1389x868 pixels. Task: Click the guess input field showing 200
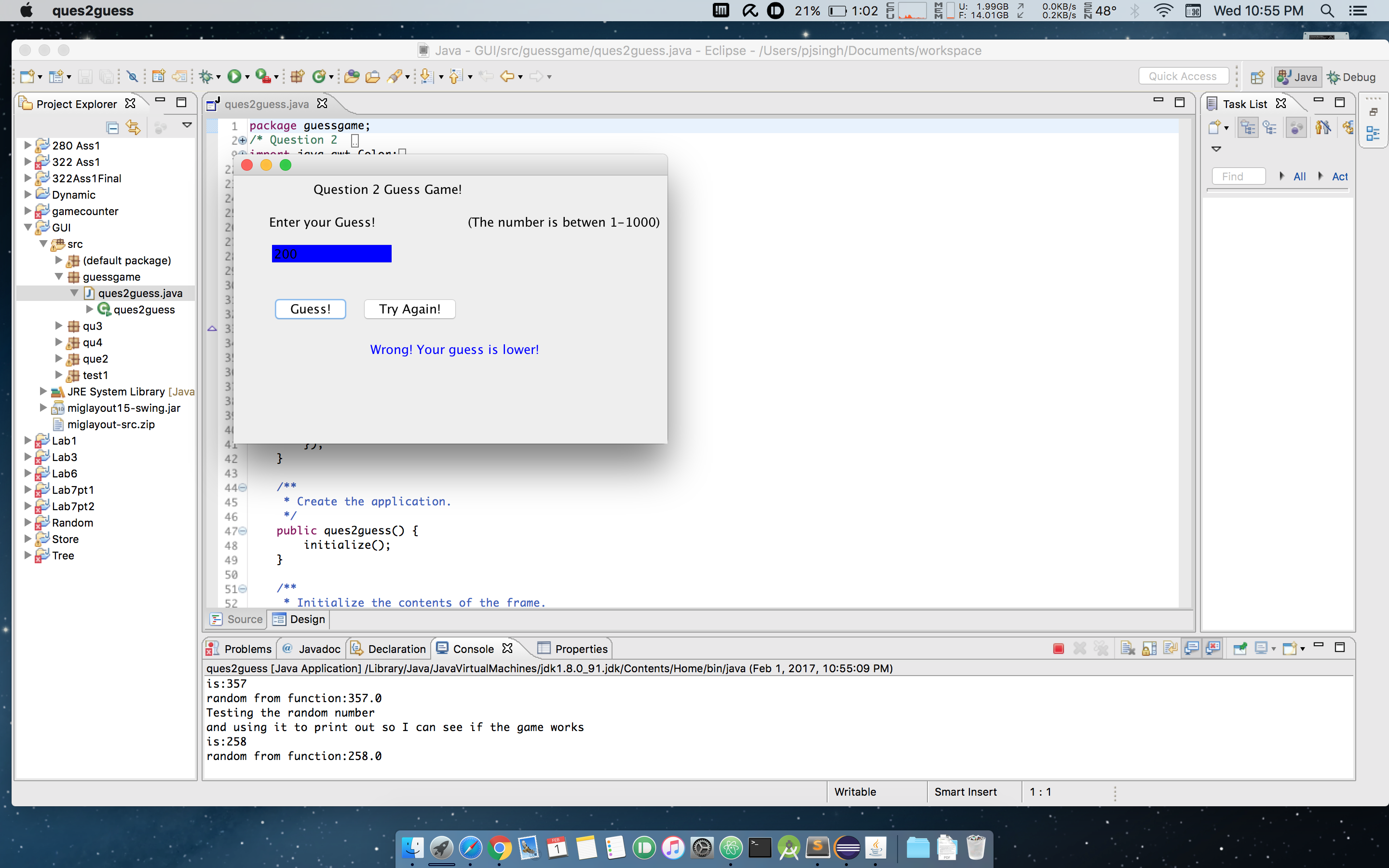(331, 254)
